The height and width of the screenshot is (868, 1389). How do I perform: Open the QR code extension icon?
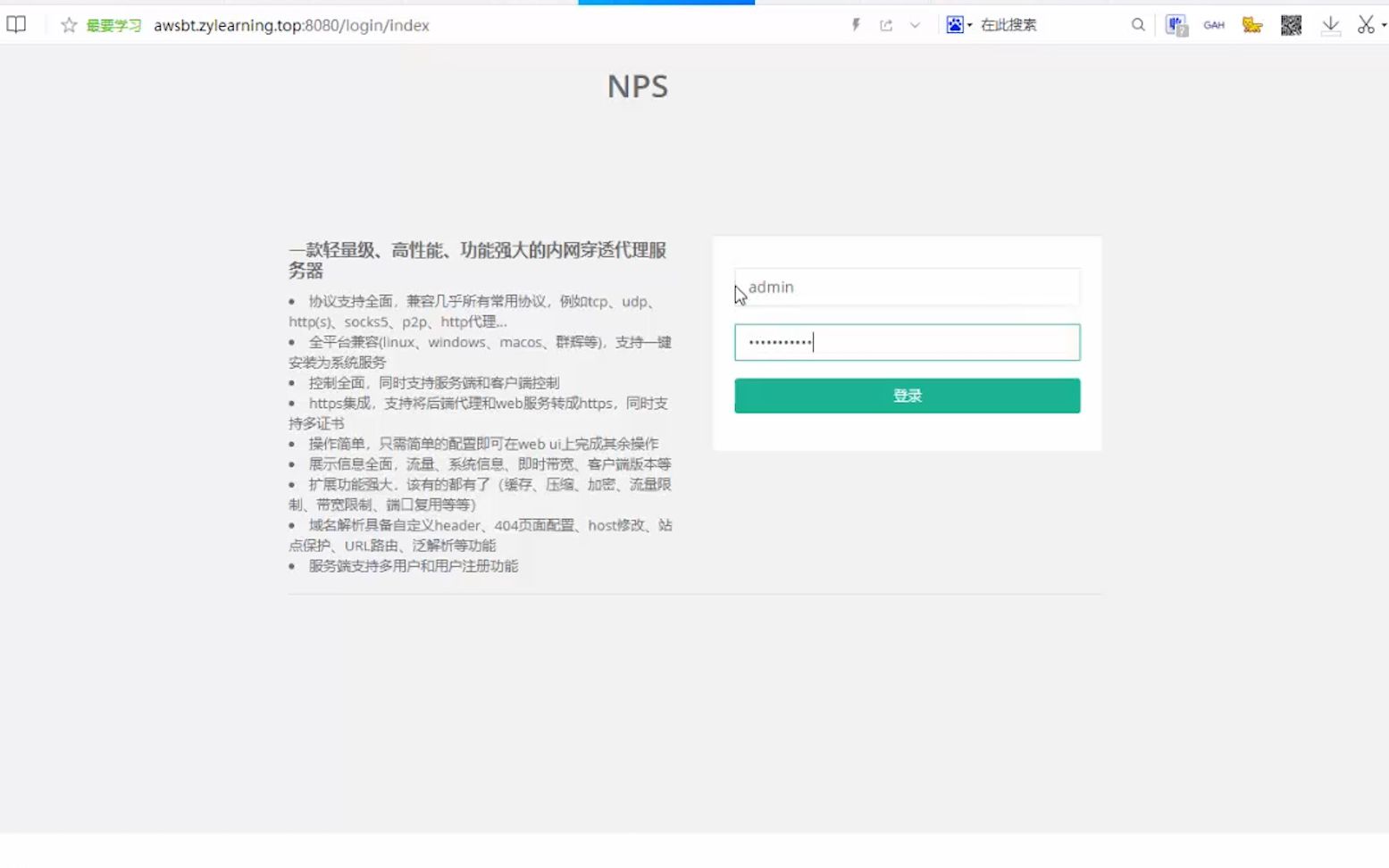point(1291,25)
